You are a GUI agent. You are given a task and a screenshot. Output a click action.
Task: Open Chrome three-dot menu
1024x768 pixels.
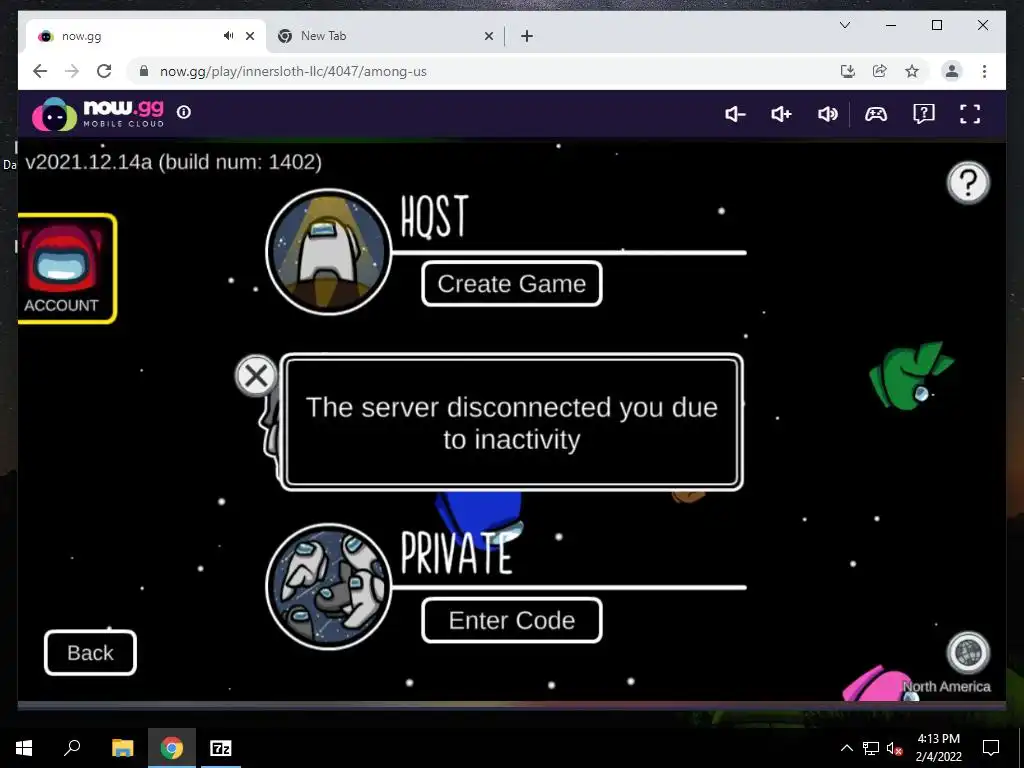(x=984, y=71)
